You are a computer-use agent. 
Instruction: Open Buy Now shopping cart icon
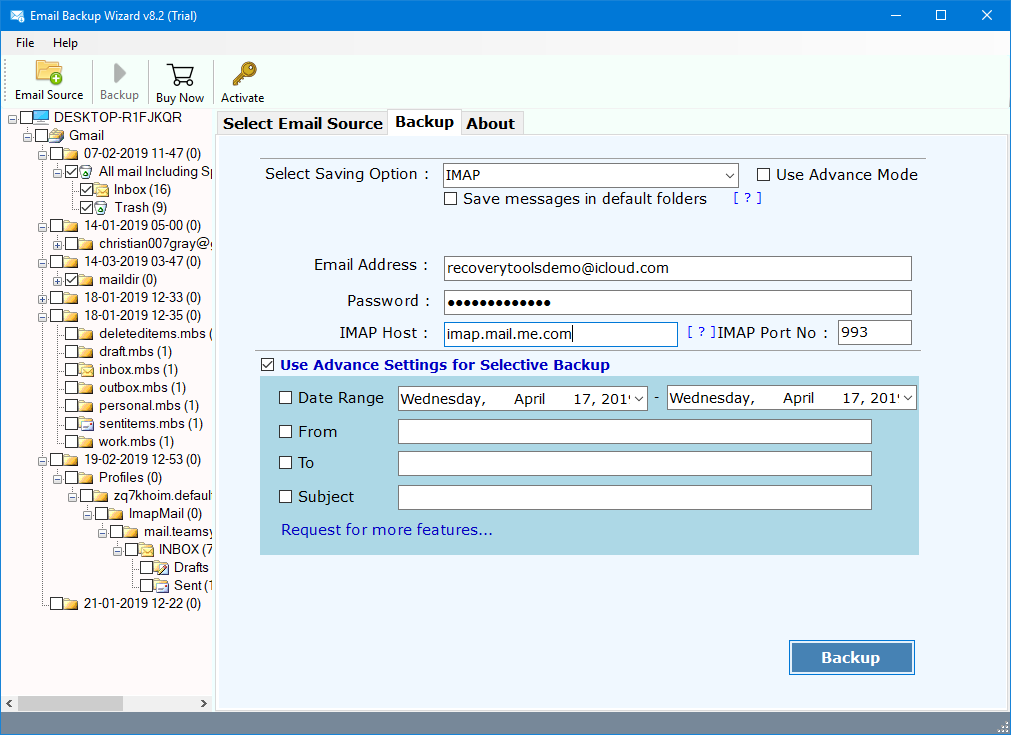(180, 74)
